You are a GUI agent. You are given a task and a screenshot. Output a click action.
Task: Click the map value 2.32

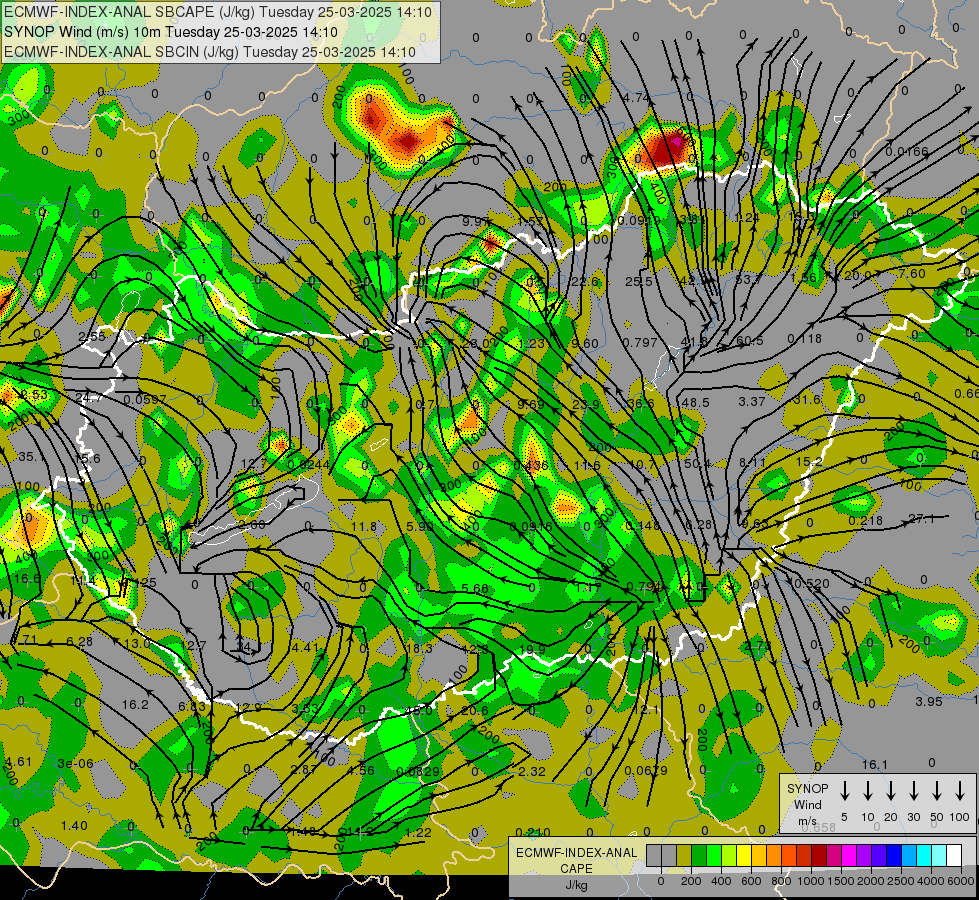pyautogui.click(x=532, y=771)
